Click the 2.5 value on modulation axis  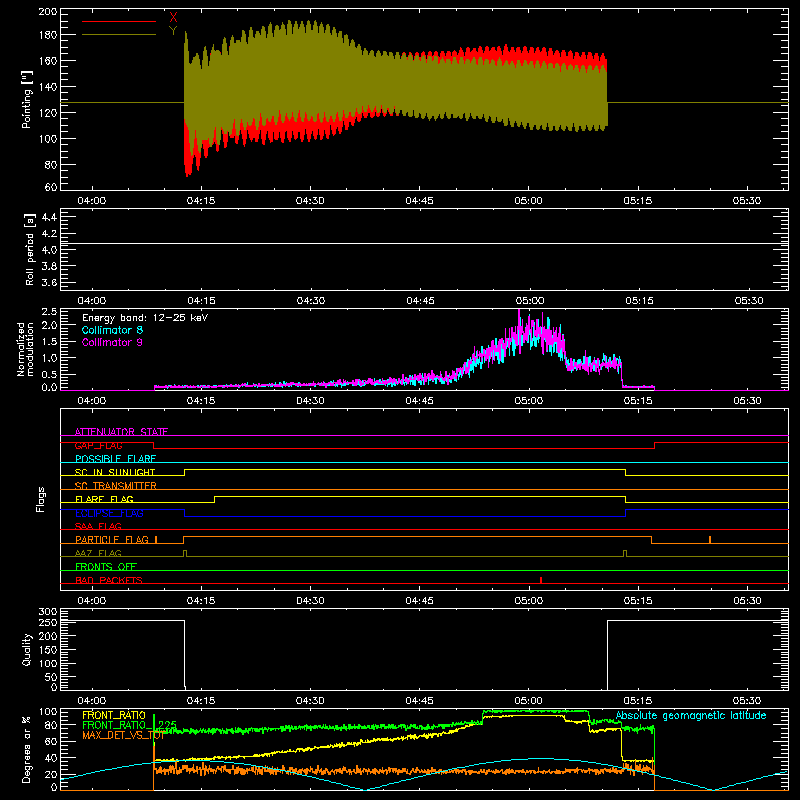pyautogui.click(x=49, y=311)
